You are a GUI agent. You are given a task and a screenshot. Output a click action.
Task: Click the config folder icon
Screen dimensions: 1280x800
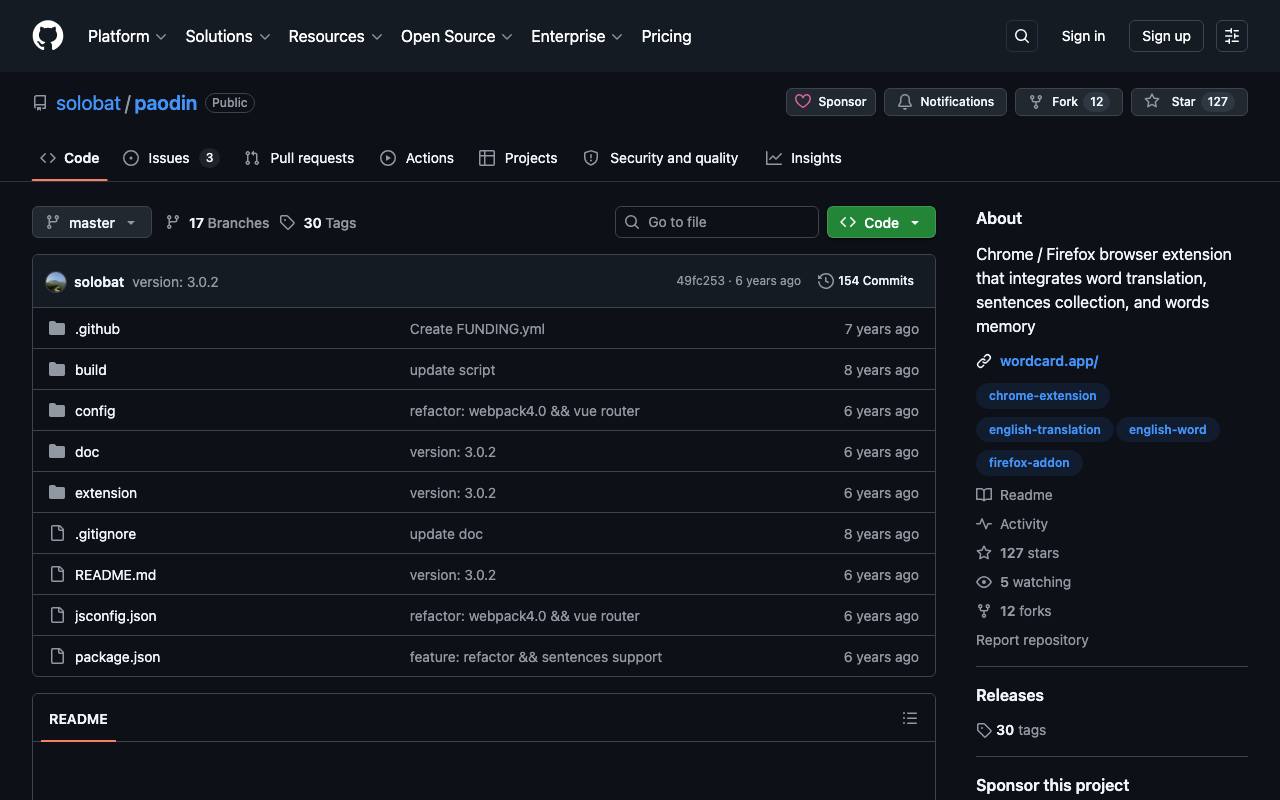(x=57, y=410)
